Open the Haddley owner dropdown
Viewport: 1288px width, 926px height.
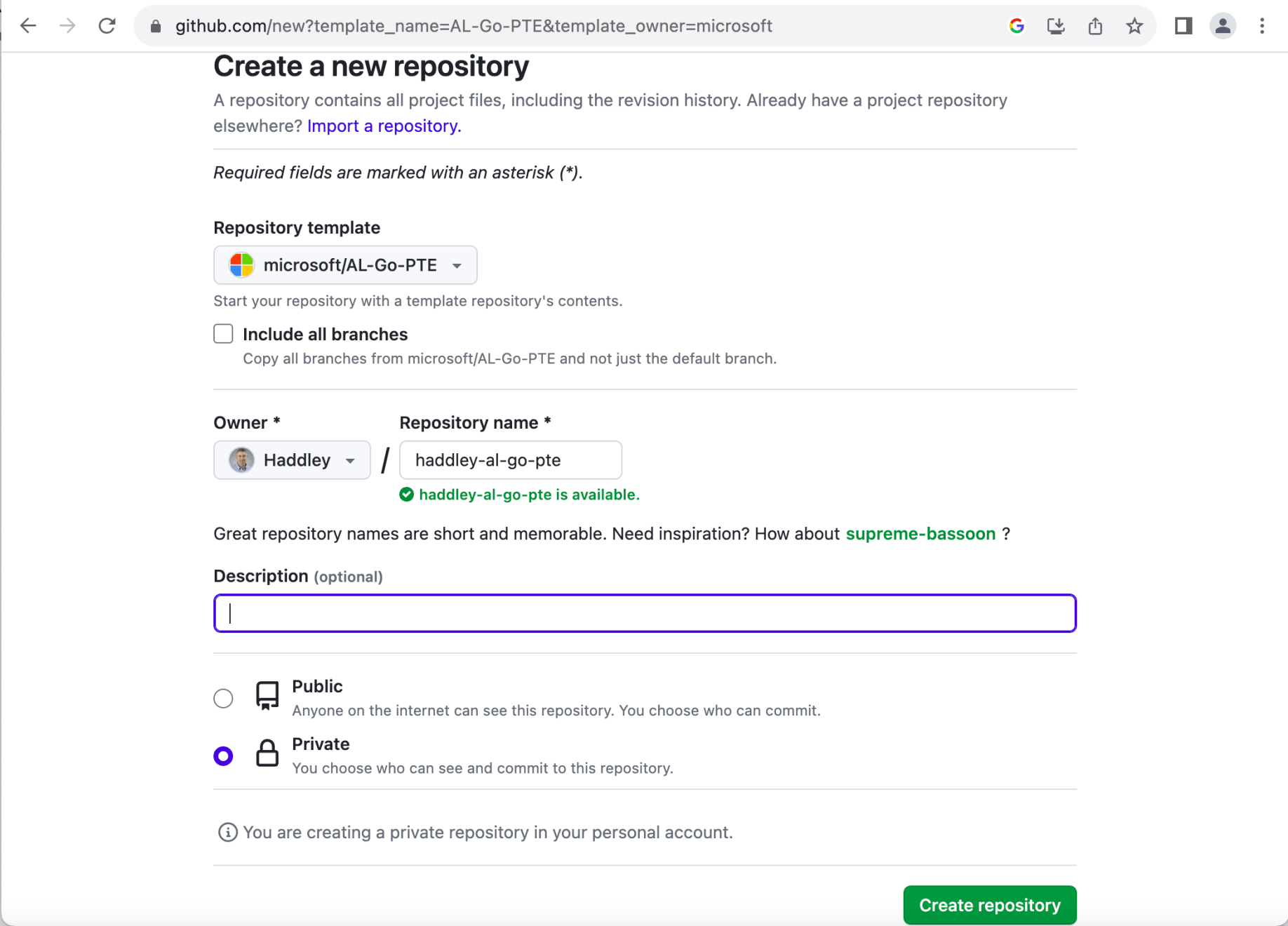point(292,460)
